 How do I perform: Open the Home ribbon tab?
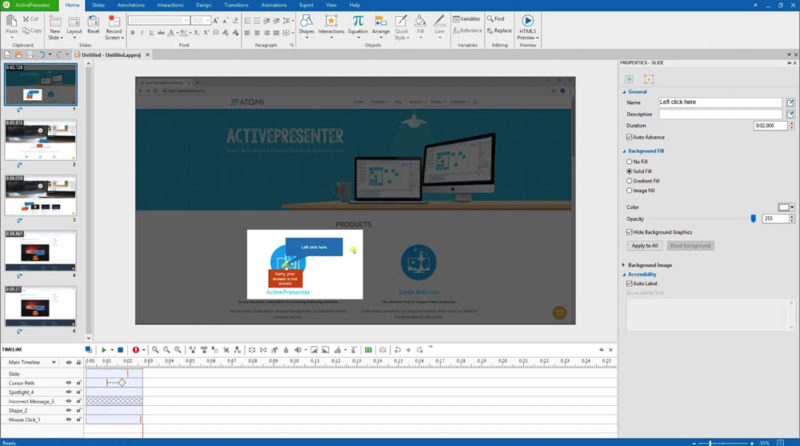(72, 5)
